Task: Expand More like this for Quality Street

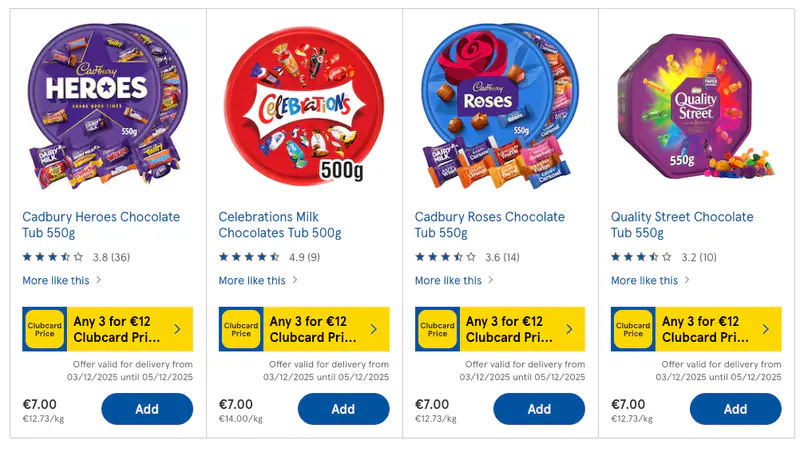Action: (650, 281)
